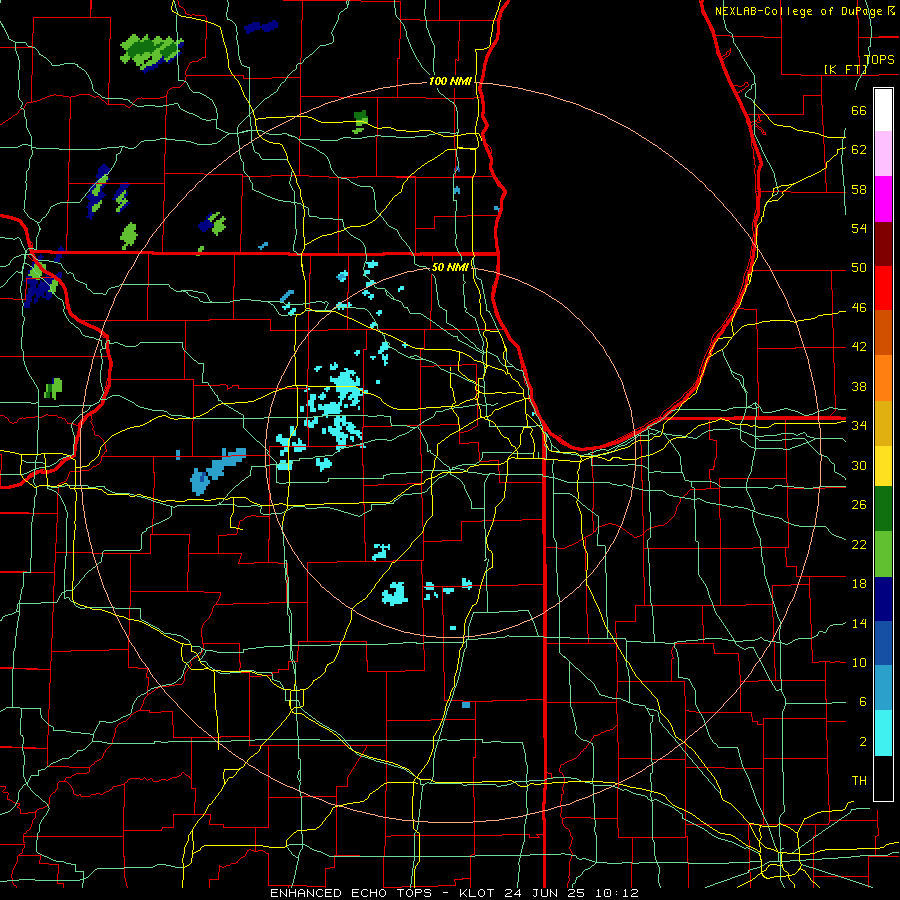900x900 pixels.
Task: Select the bright red 46-50 kft legend swatch
Action: [x=883, y=288]
